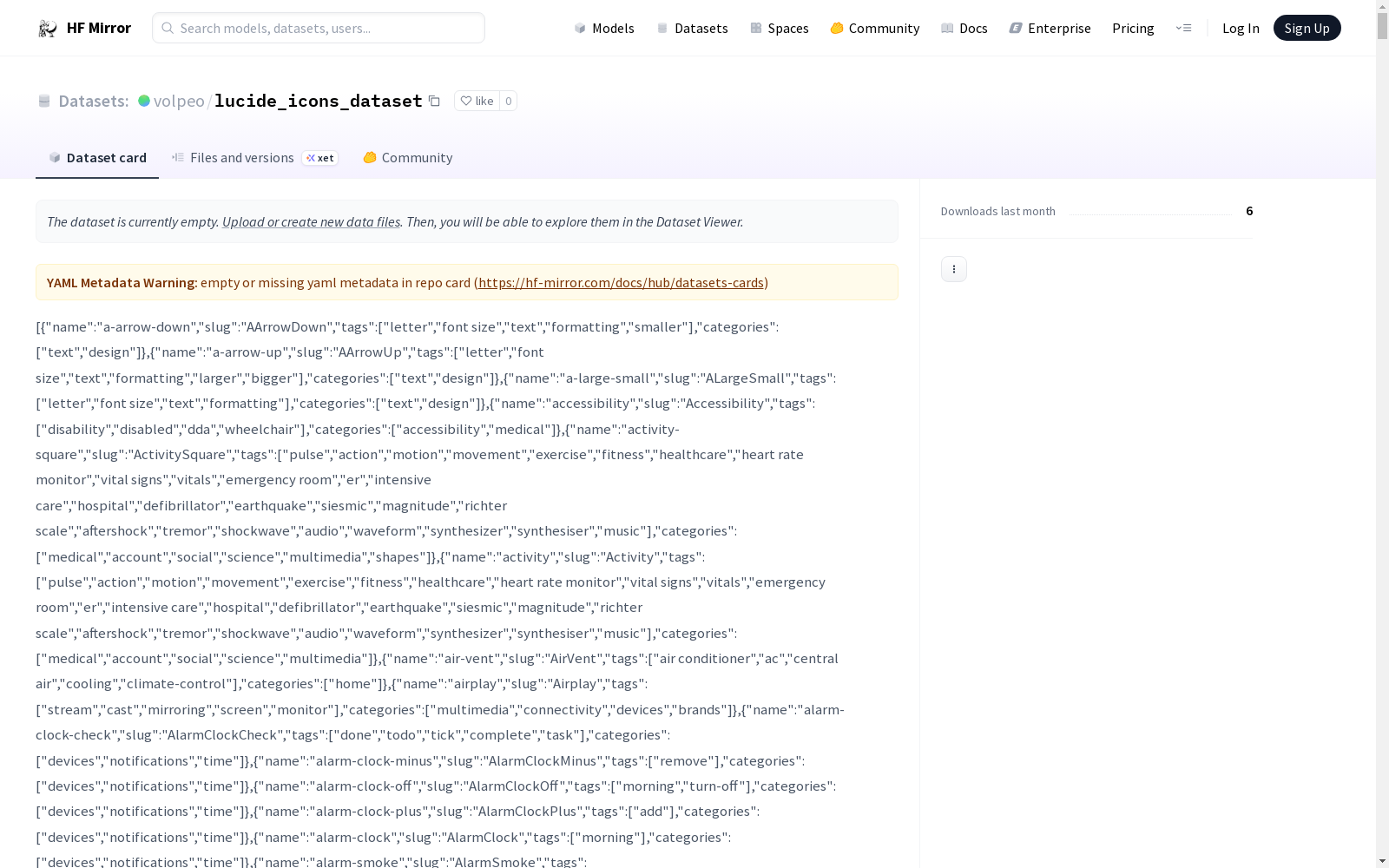Open the datasets-cards docs link
Image resolution: width=1389 pixels, height=868 pixels.
[621, 282]
